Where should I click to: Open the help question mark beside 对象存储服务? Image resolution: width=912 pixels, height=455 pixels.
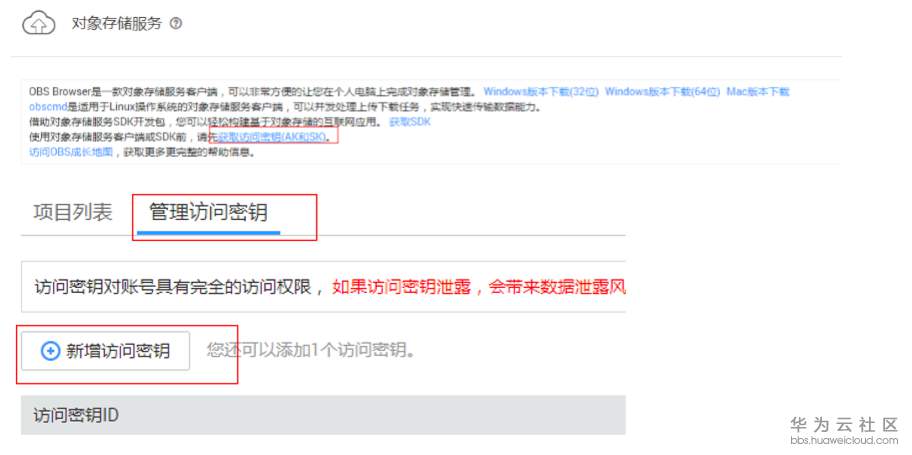click(176, 24)
